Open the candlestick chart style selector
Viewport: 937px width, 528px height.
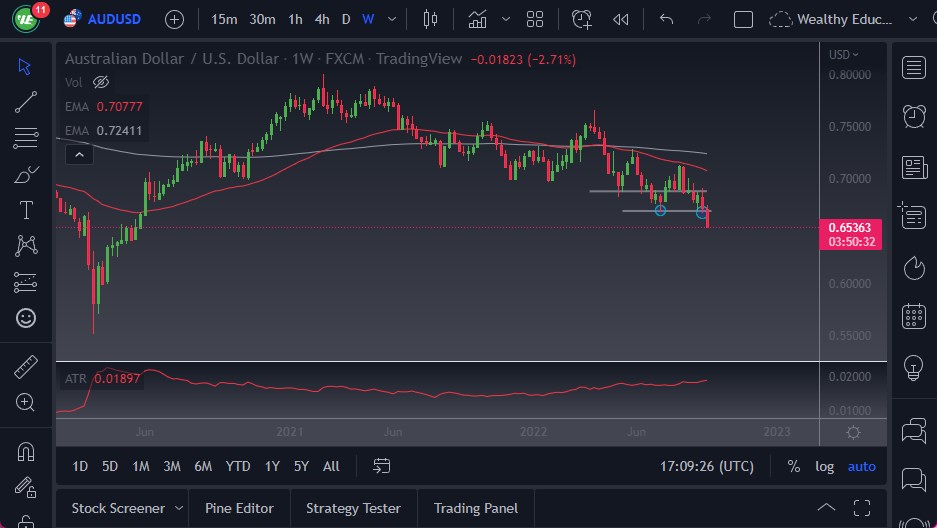click(431, 19)
